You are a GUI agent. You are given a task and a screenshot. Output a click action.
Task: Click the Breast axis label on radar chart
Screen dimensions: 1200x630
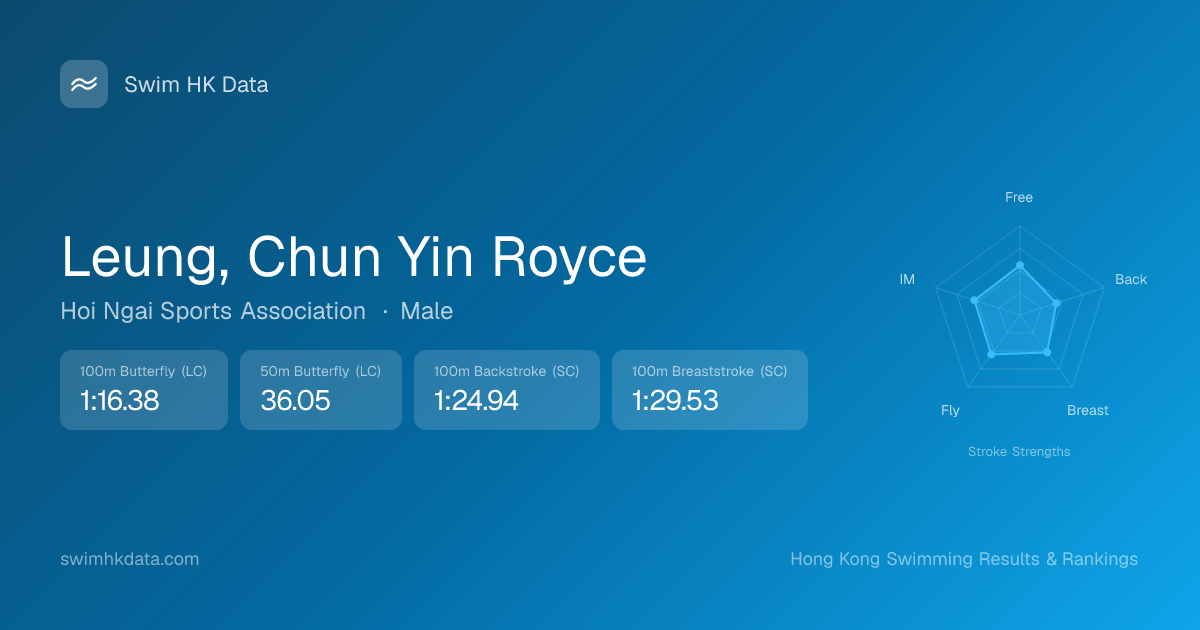[x=1088, y=410]
